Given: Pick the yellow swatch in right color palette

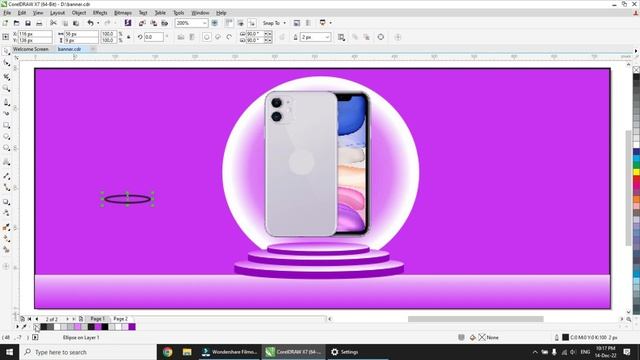Looking at the screenshot, I should [636, 172].
